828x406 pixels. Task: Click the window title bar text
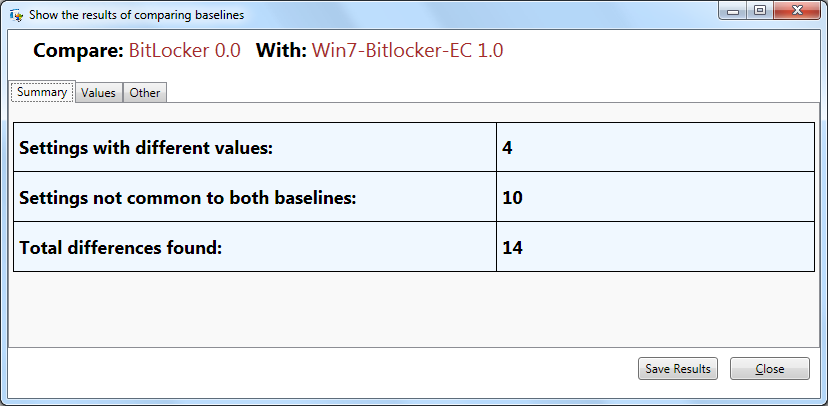point(136,15)
